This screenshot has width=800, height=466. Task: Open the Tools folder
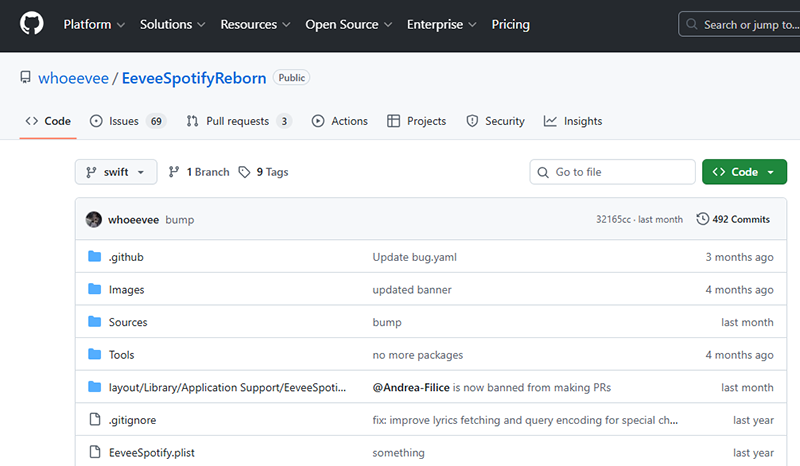121,355
